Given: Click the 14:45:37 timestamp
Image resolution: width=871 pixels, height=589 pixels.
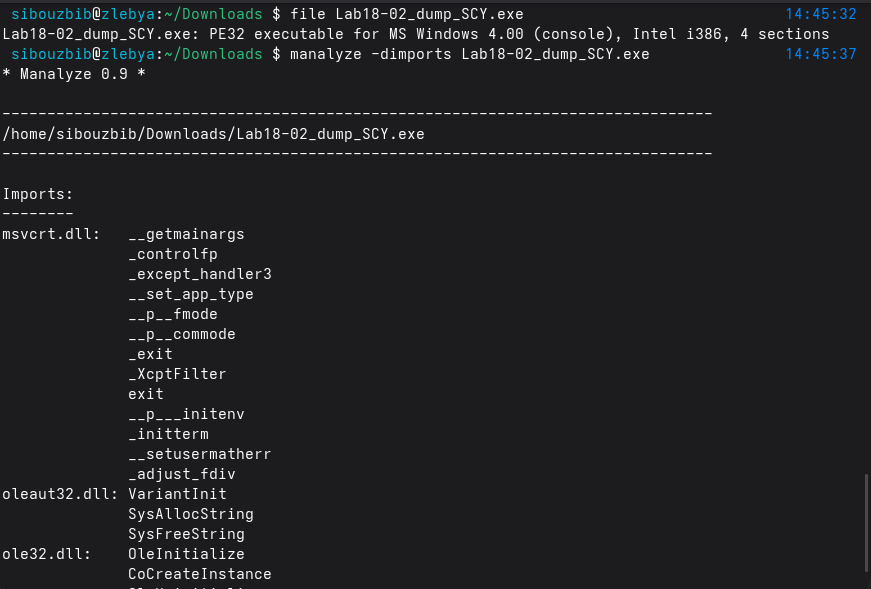Looking at the screenshot, I should click(x=820, y=54).
